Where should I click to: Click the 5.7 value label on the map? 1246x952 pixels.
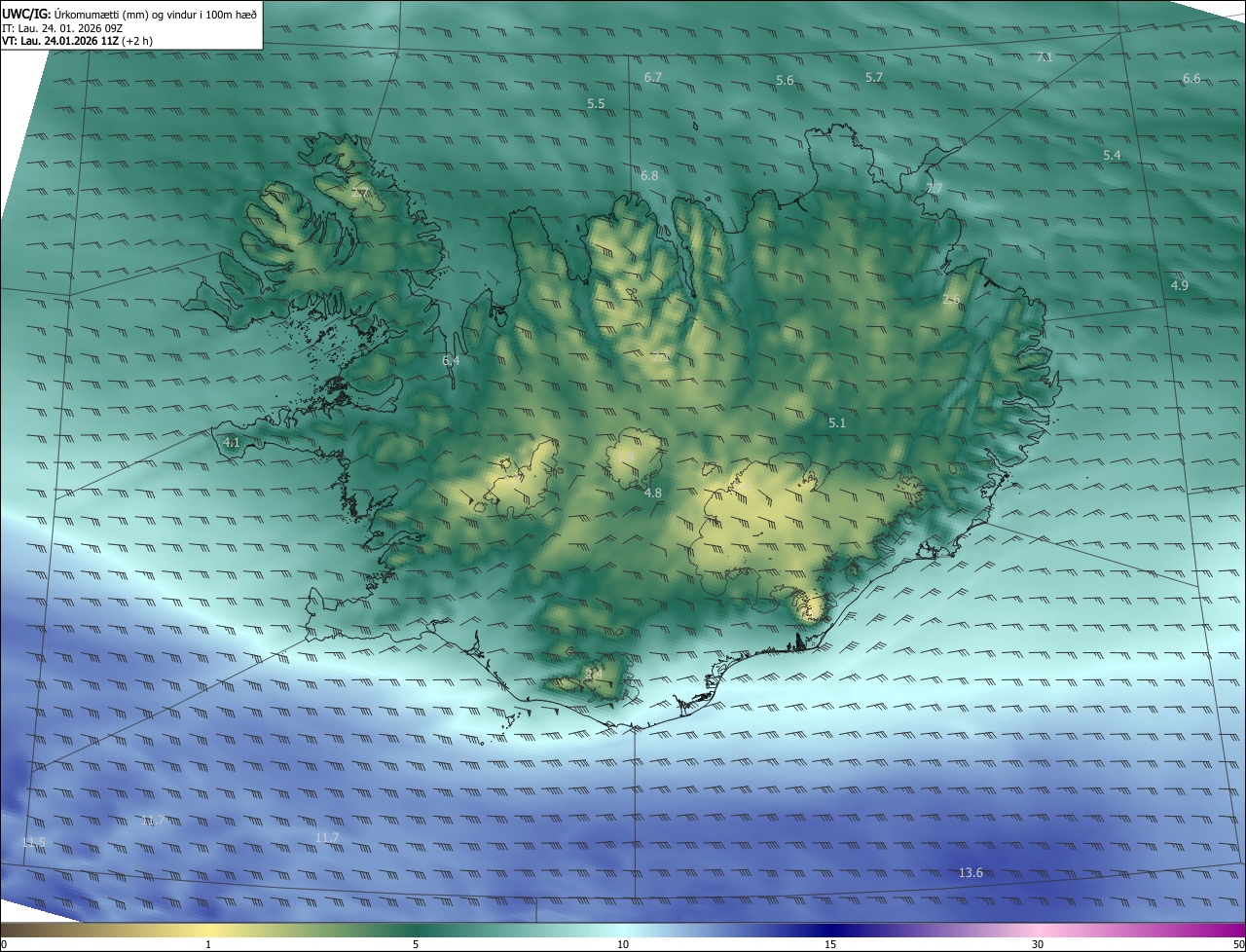coord(874,78)
